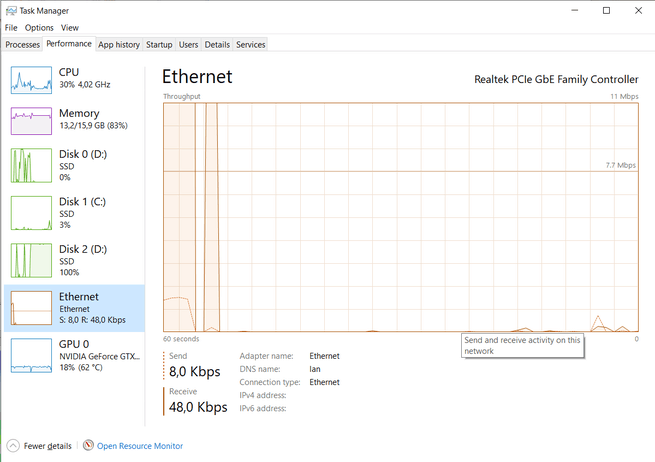Click the 7.7 Mbps graph marker label

coord(621,165)
